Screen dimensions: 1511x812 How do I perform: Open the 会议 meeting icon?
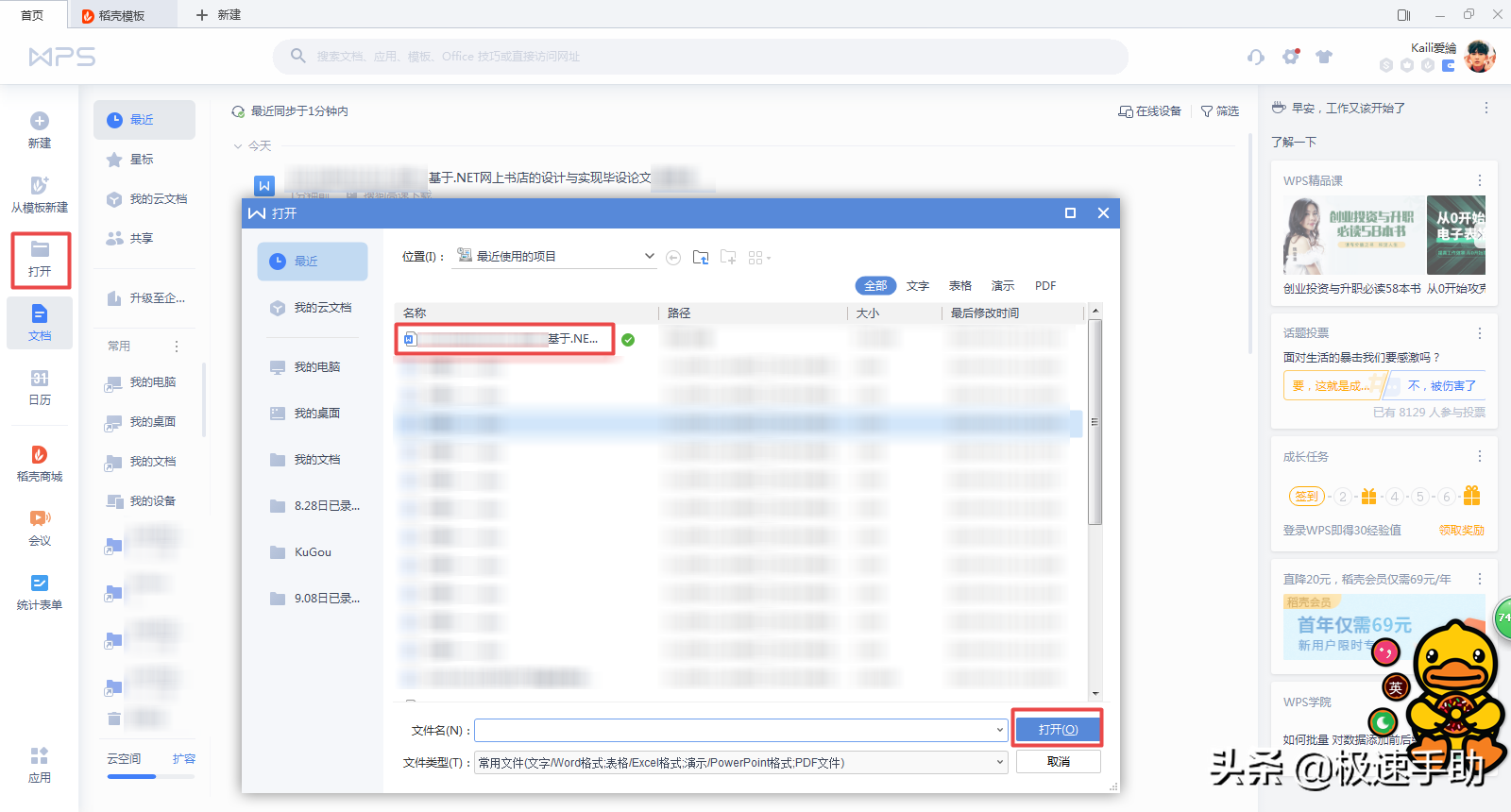coord(40,517)
